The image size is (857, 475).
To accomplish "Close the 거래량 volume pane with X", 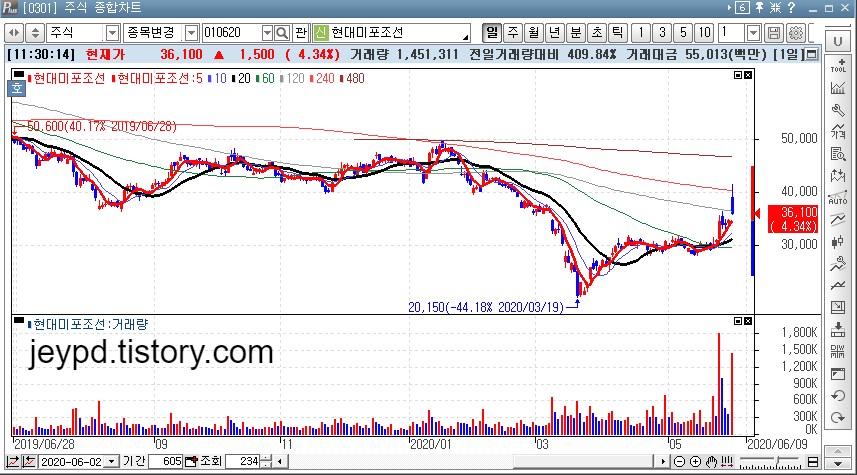I will [748, 321].
